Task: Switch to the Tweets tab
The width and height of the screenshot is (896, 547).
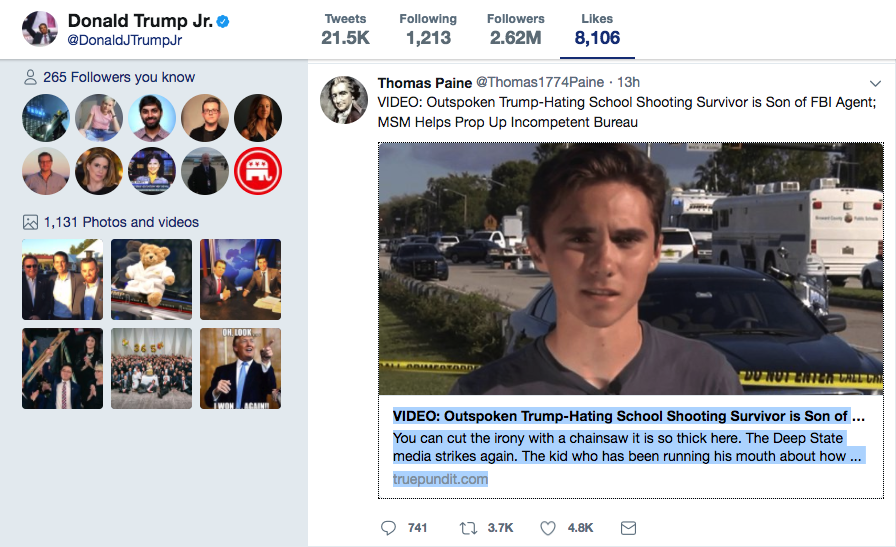Action: pyautogui.click(x=345, y=30)
